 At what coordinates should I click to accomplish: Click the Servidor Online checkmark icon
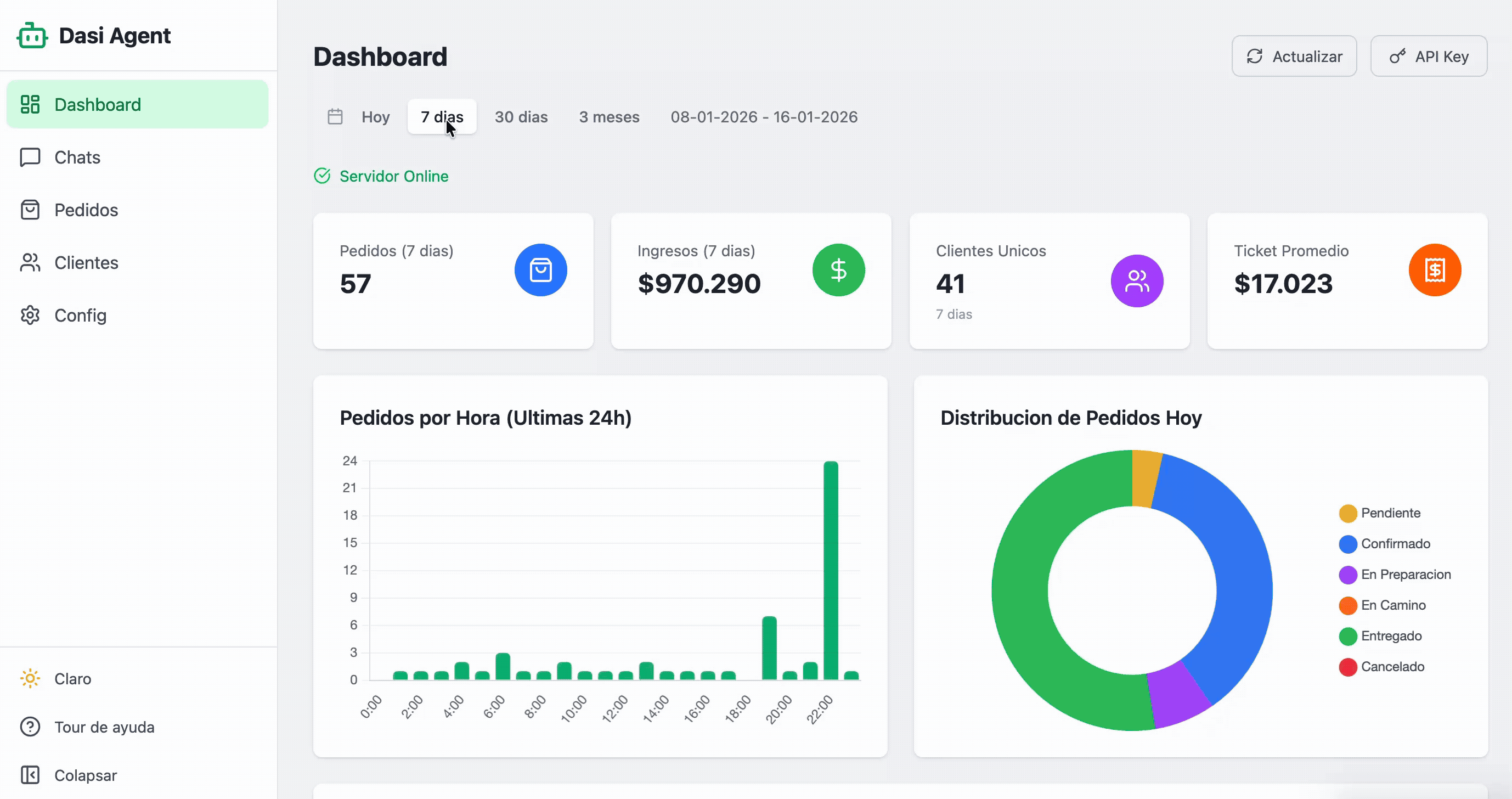coord(322,176)
